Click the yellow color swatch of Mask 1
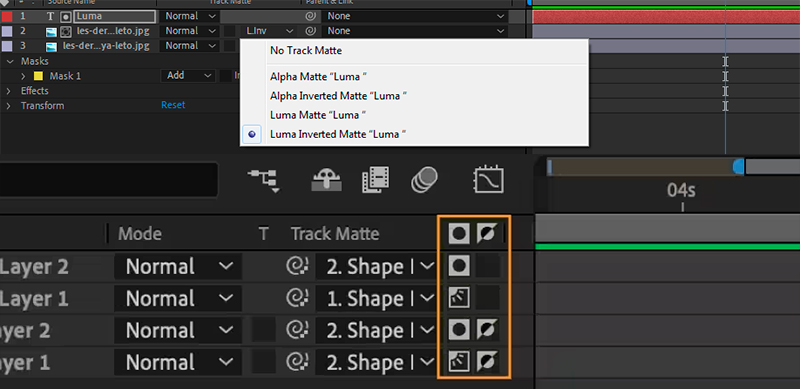The image size is (800, 389). pyautogui.click(x=39, y=76)
